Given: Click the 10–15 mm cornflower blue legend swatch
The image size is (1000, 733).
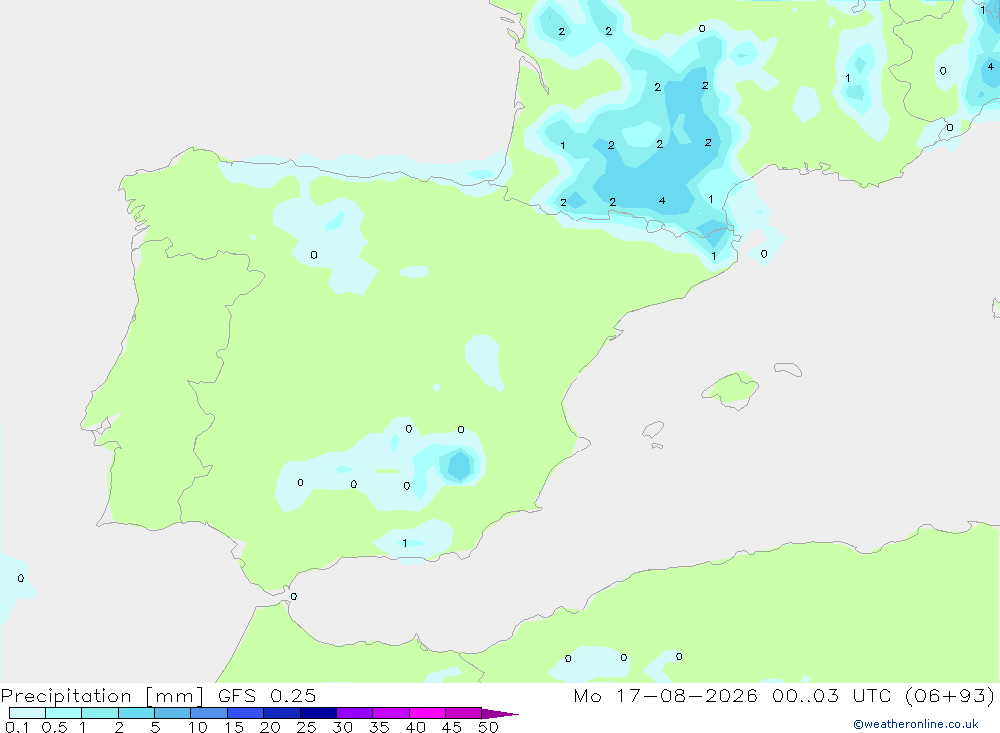Looking at the screenshot, I should coord(209,713).
